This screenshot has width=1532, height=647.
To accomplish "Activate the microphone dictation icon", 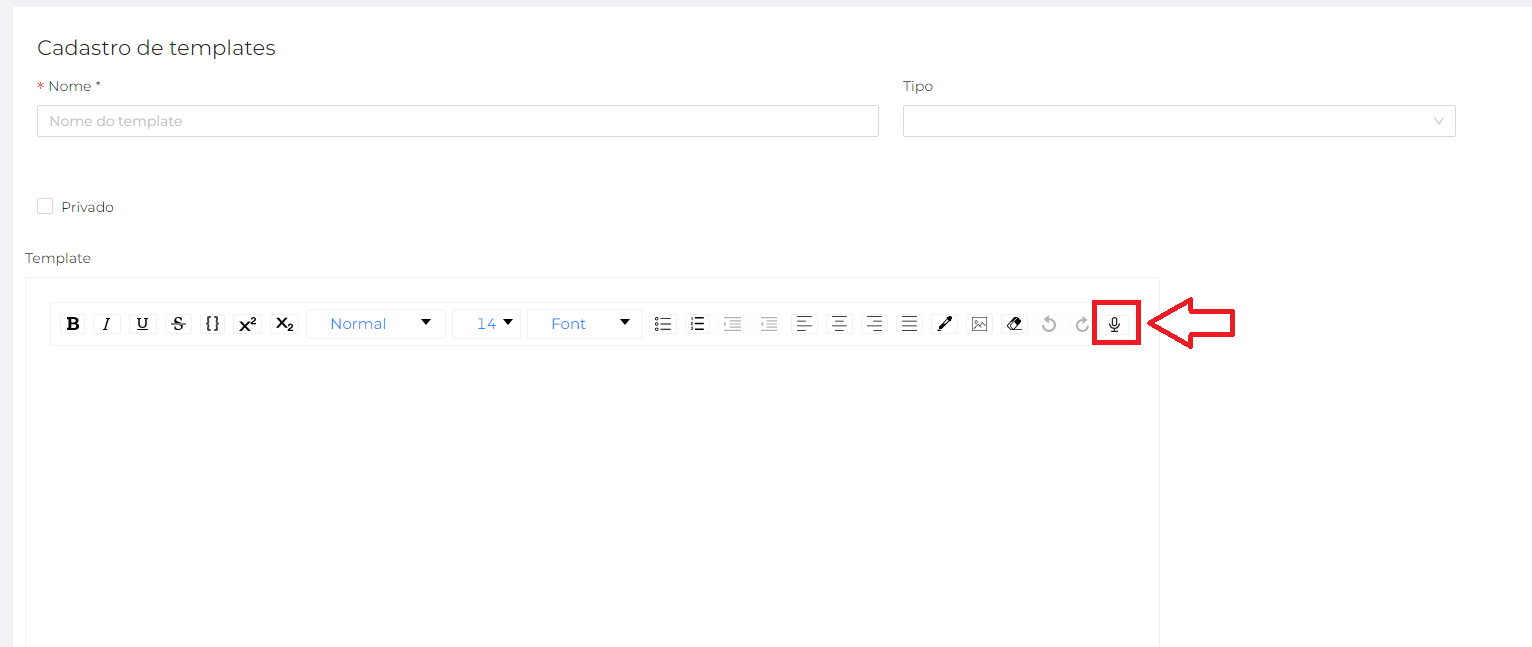I will pos(1115,323).
